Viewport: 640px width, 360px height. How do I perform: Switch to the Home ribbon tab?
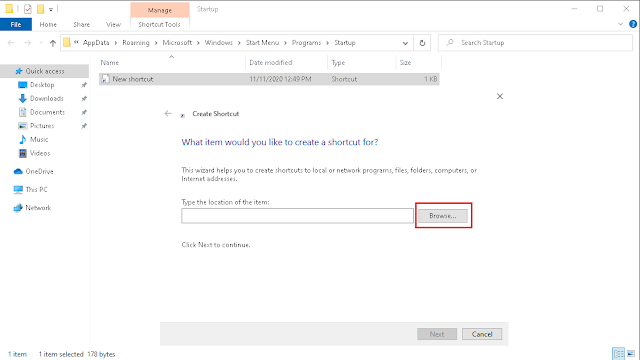pos(48,24)
